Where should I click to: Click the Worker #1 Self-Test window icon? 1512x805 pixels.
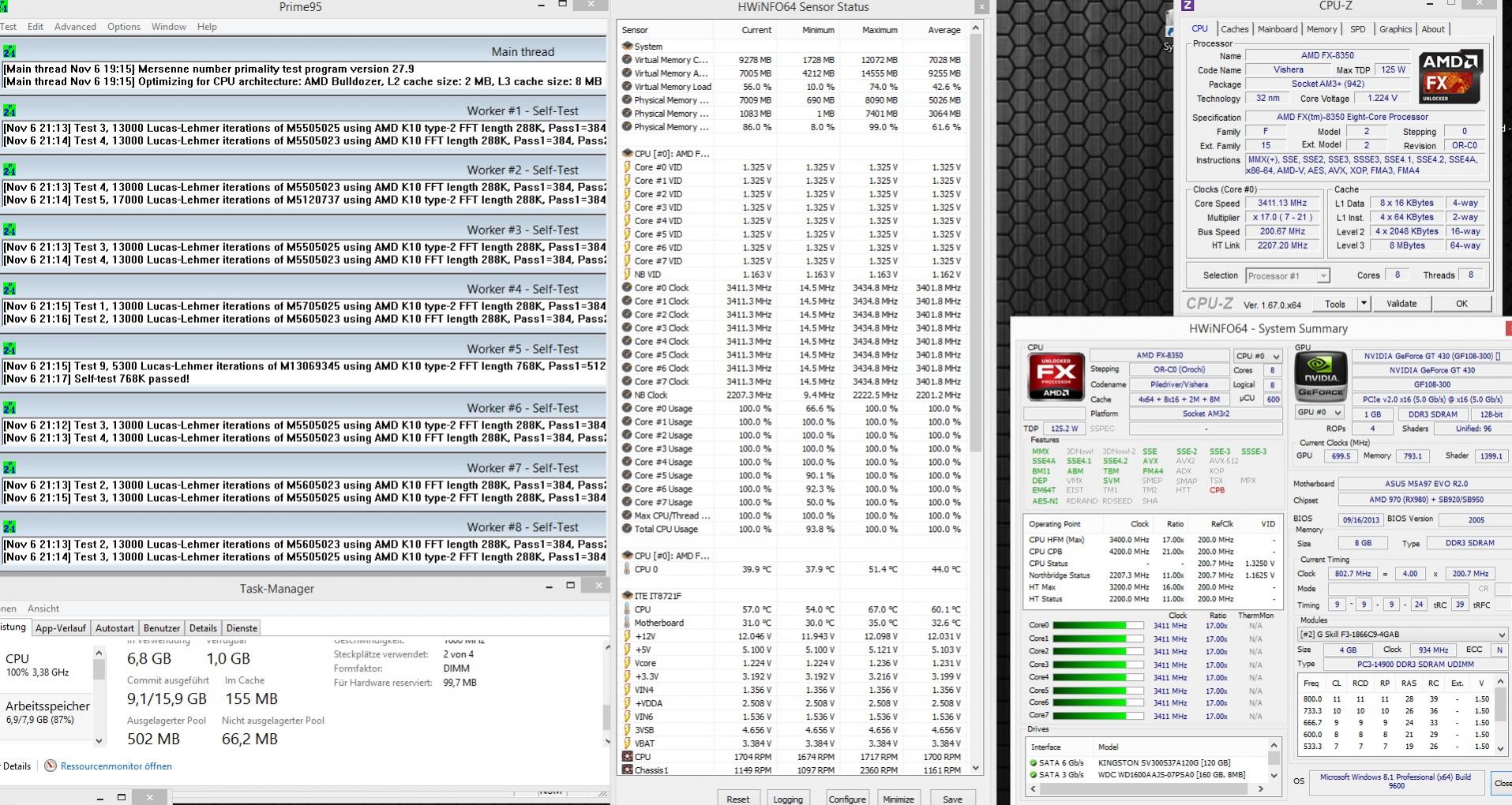coord(9,110)
